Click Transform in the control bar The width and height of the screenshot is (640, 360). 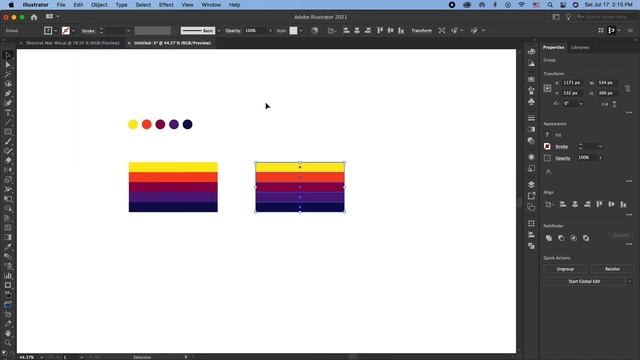[x=421, y=31]
